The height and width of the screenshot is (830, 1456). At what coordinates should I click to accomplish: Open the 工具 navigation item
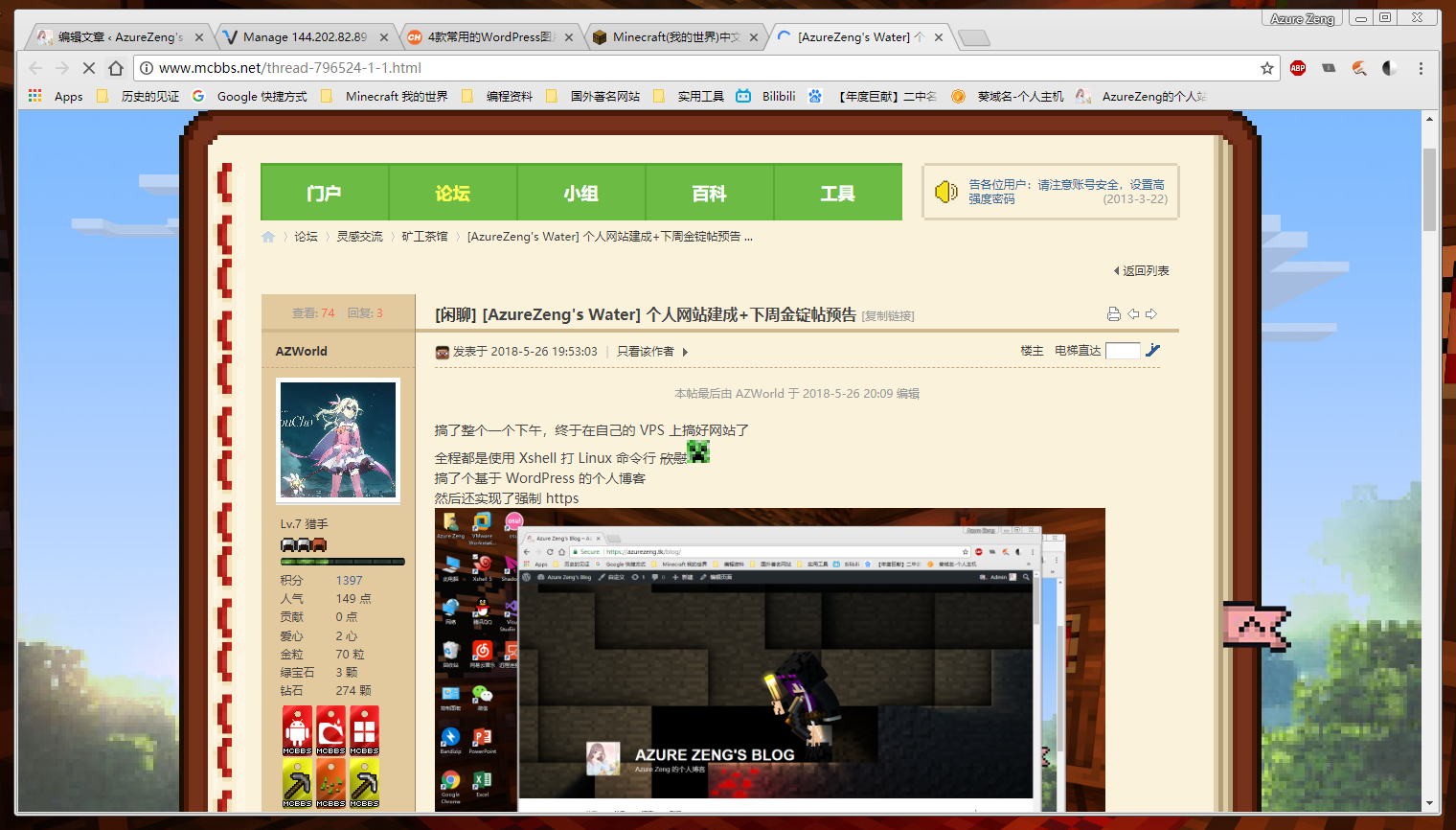click(x=838, y=193)
